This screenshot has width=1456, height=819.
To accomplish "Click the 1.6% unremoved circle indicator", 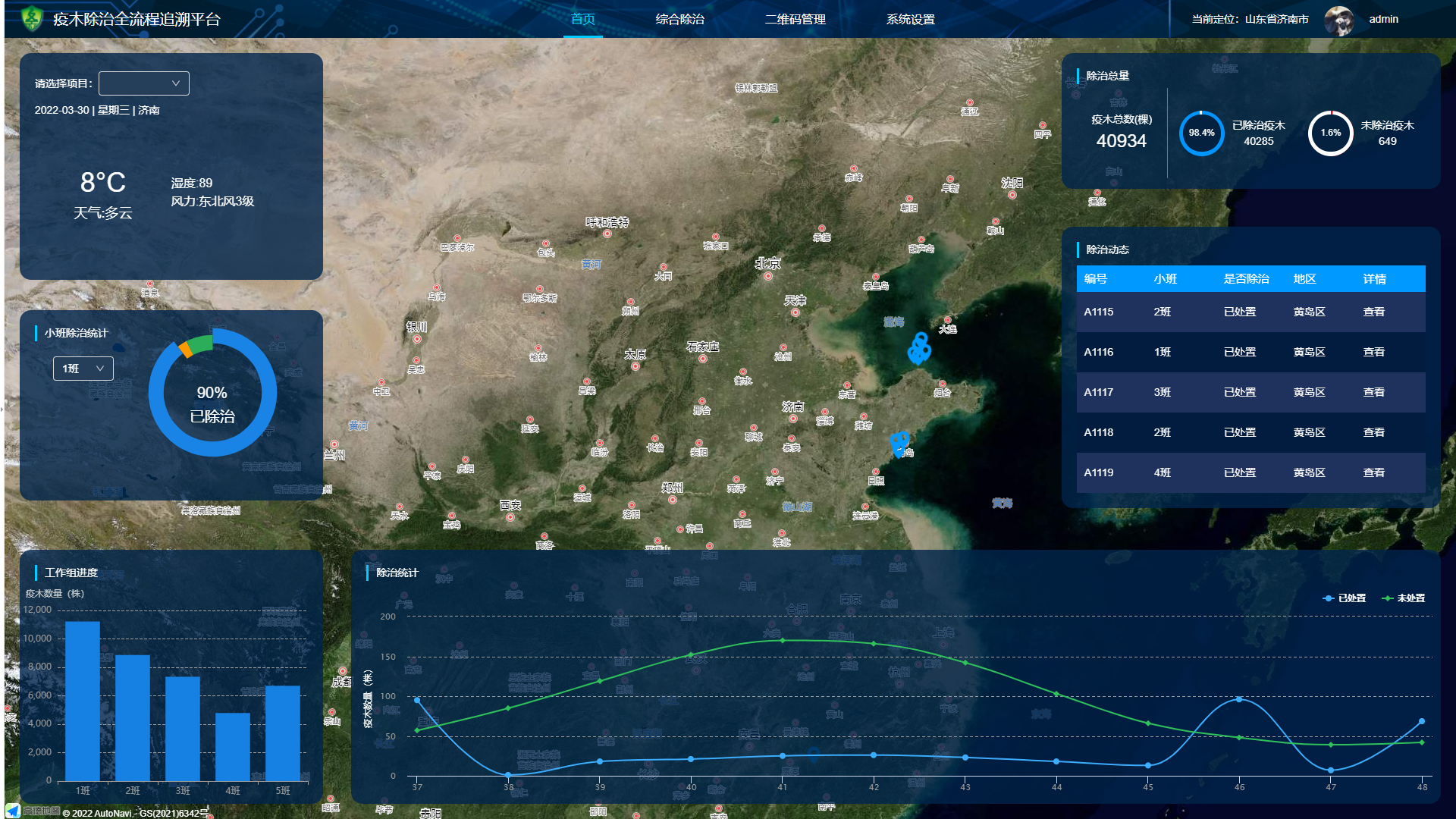I will [1330, 133].
